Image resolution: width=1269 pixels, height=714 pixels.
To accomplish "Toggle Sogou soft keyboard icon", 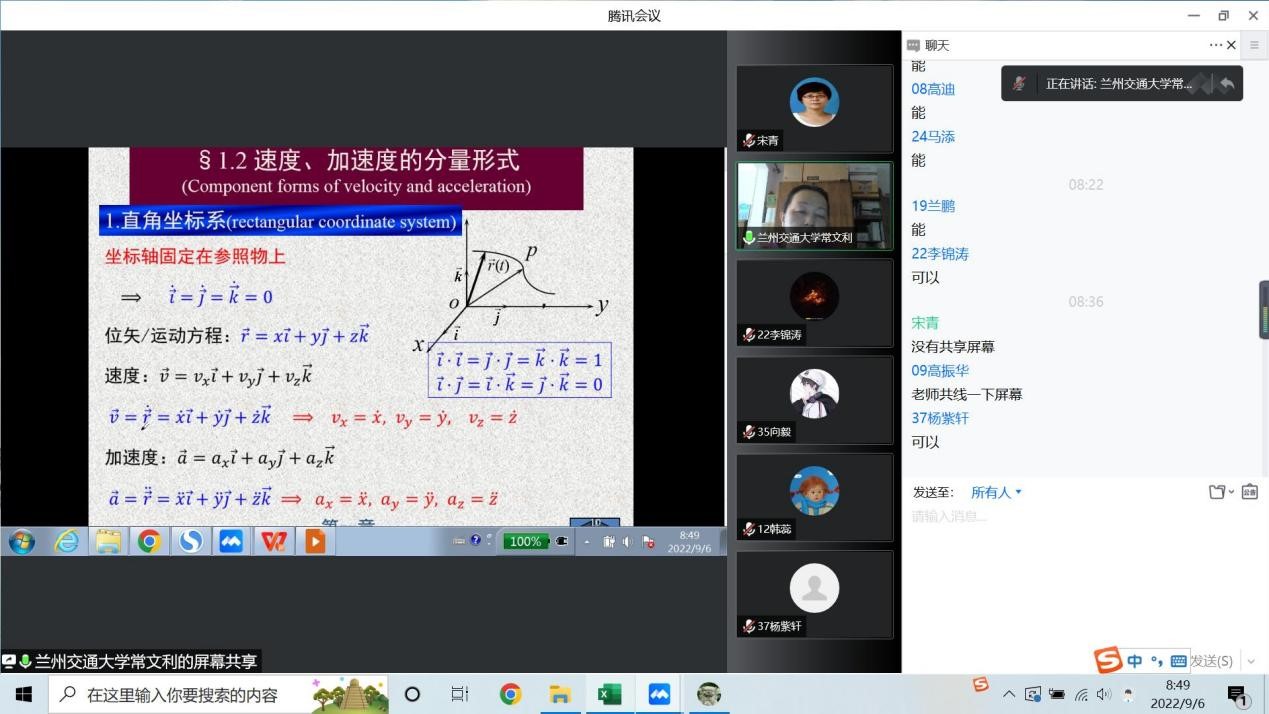I will [1178, 661].
